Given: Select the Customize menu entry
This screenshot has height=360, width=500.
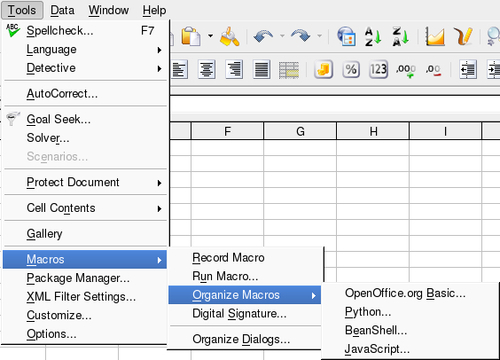Looking at the screenshot, I should [x=85, y=315].
